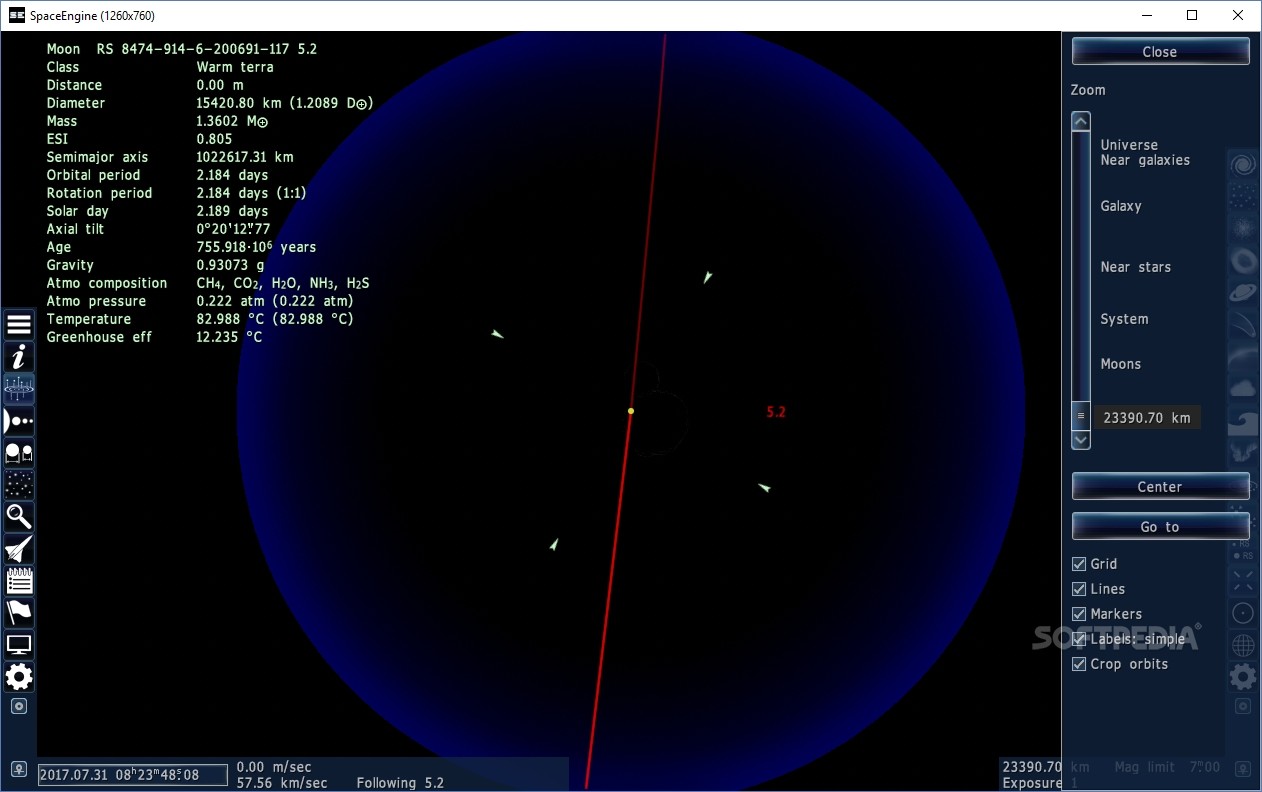Select the Moons zoom level
Screen dimensions: 1262x792
tap(1120, 364)
